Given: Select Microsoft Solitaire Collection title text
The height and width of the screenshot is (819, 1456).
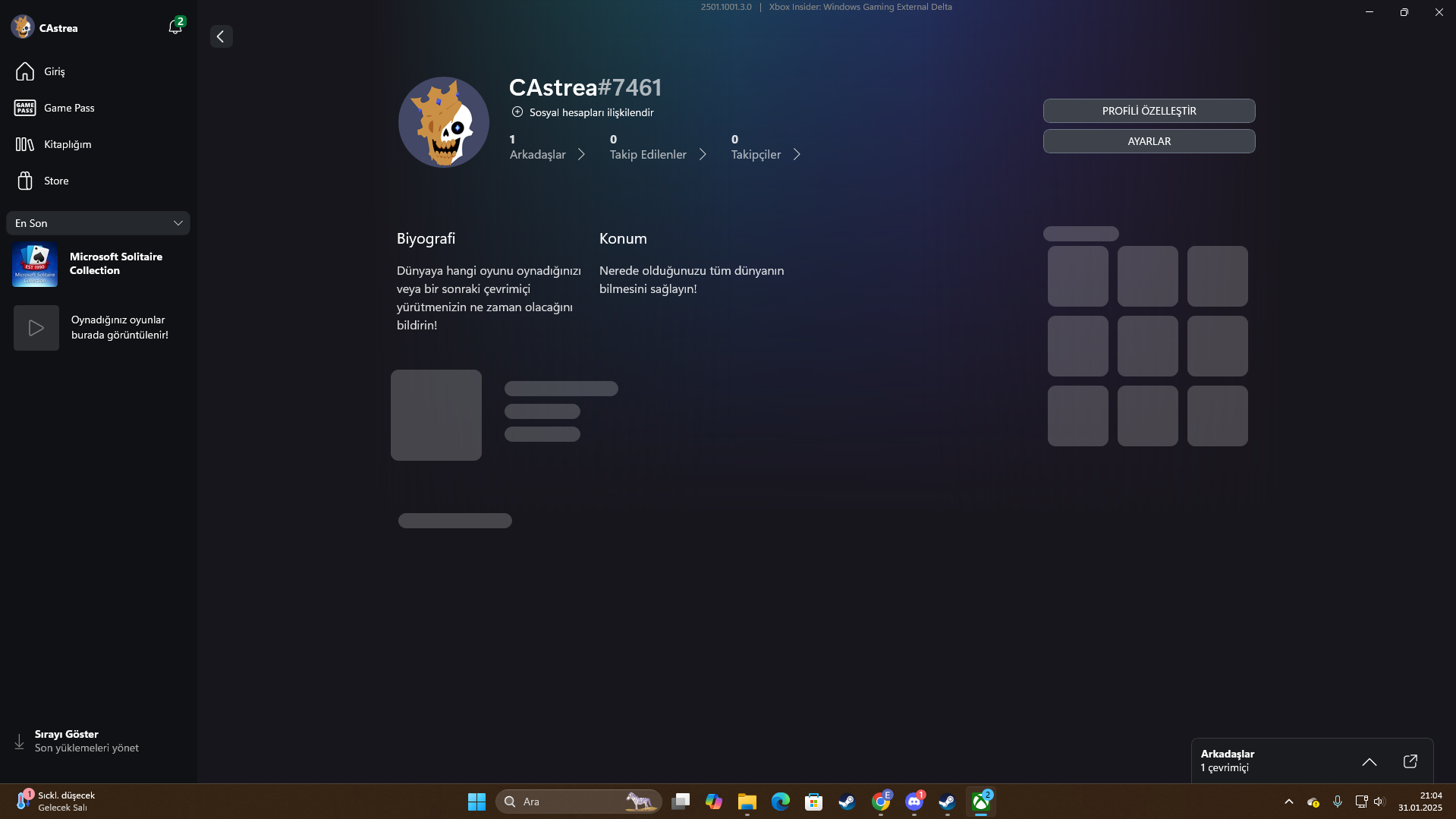Looking at the screenshot, I should pos(116,263).
